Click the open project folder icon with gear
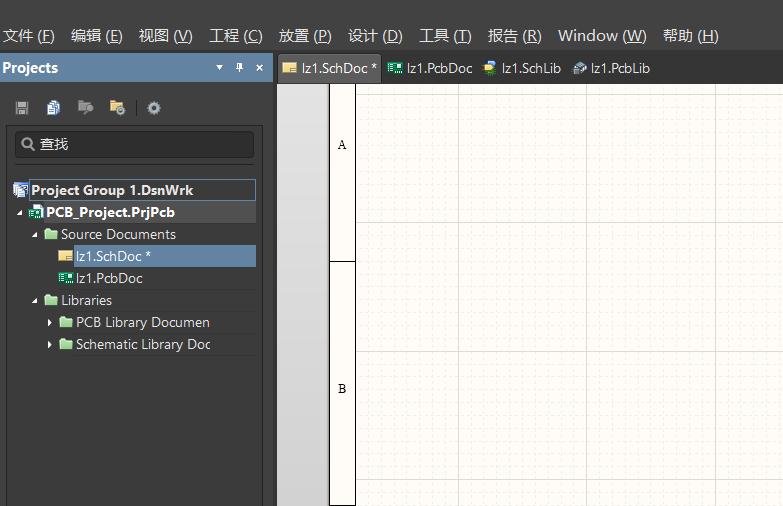783x506 pixels. [117, 107]
